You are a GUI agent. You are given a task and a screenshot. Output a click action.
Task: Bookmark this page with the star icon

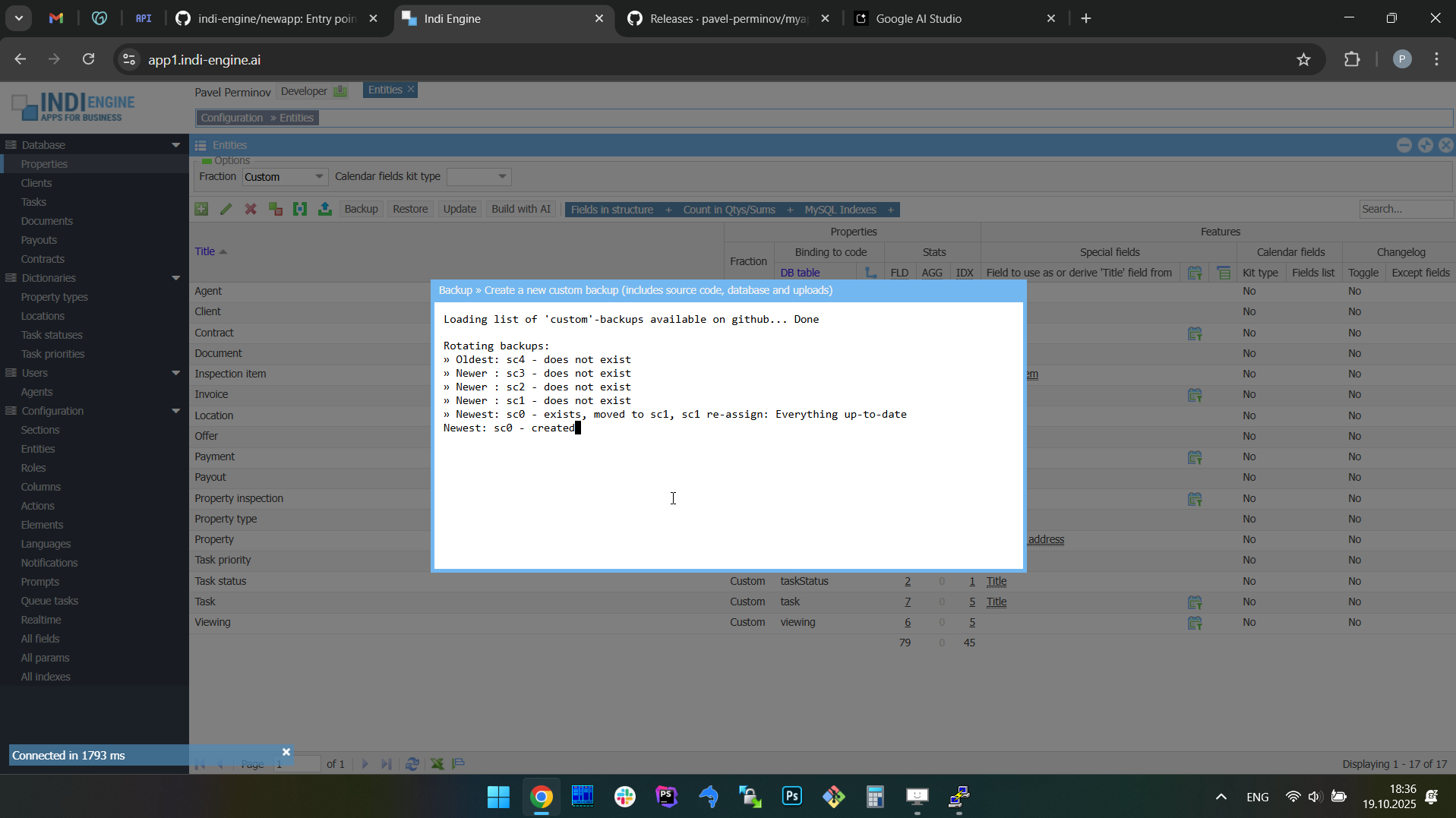click(x=1303, y=60)
